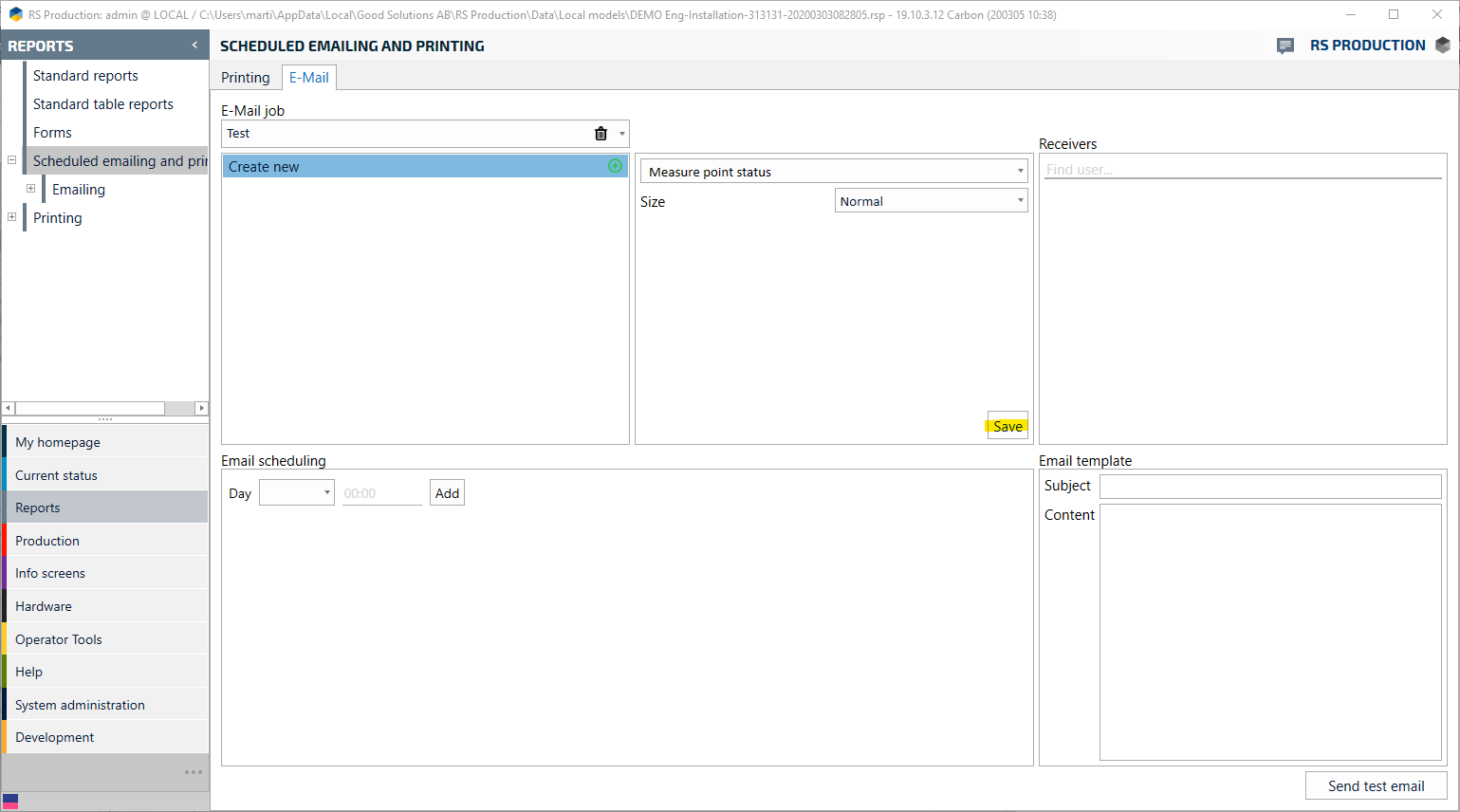1460x812 pixels.
Task: Collapse the Scheduled emailing and printing node
Action: click(x=12, y=160)
